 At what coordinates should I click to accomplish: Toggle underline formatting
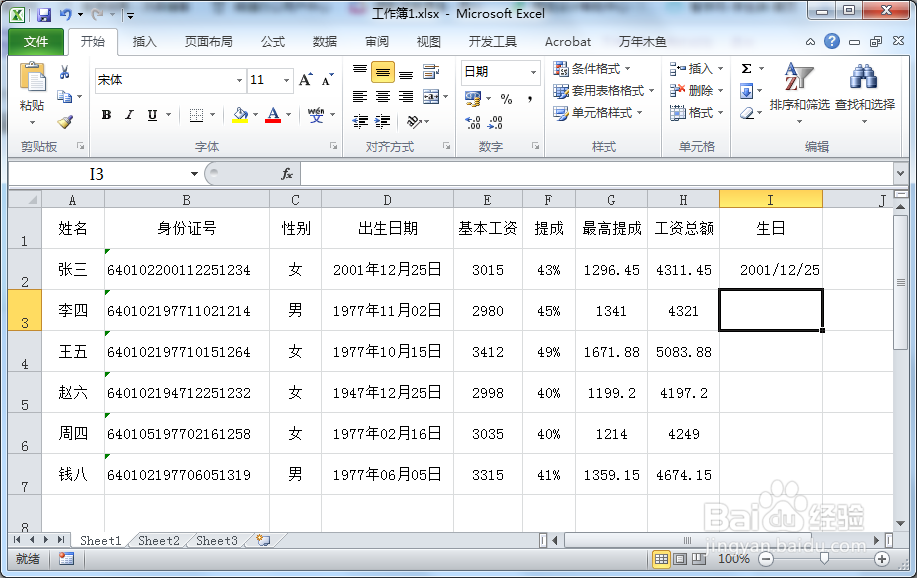click(152, 115)
